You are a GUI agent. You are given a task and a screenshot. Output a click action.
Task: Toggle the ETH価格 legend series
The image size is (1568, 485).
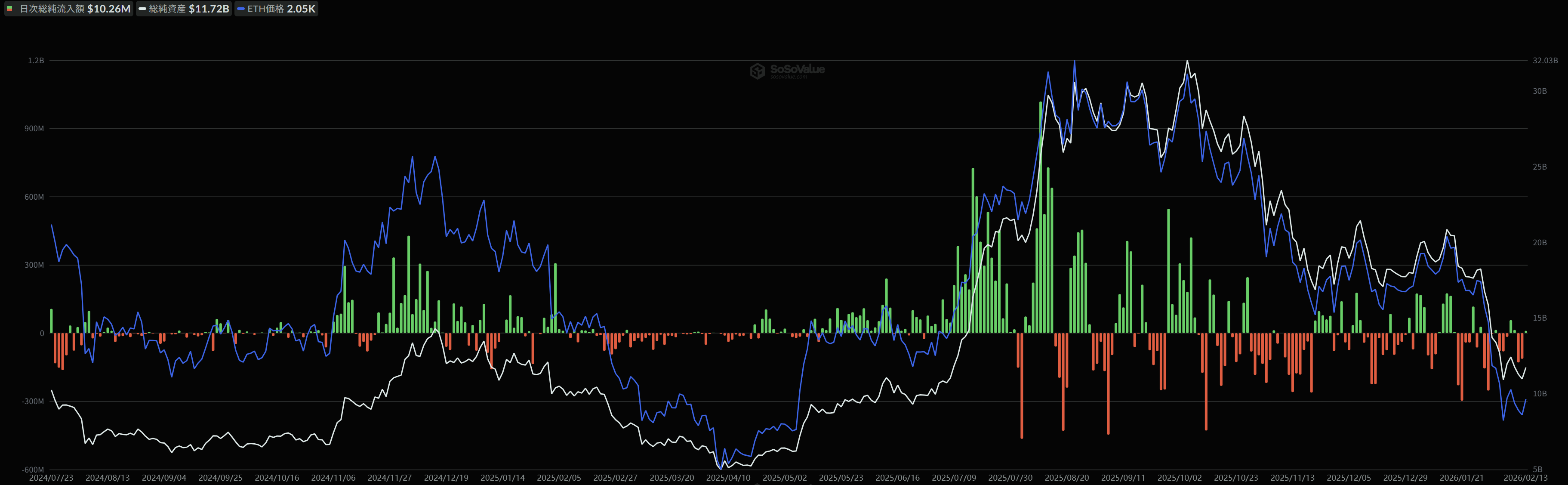[265, 9]
